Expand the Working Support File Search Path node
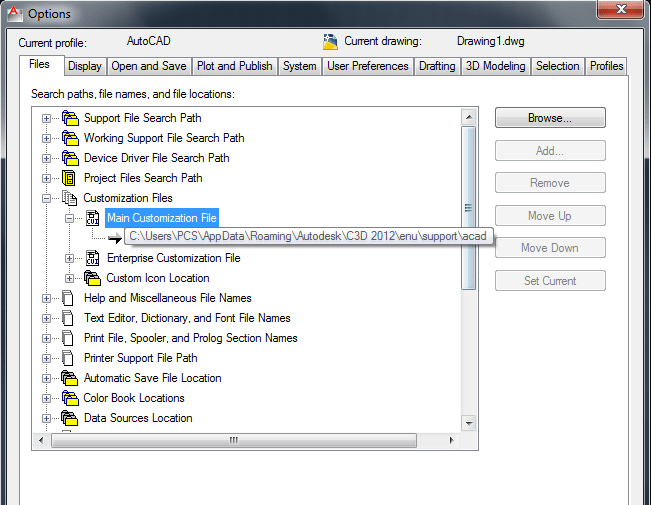651x505 pixels. [x=46, y=138]
